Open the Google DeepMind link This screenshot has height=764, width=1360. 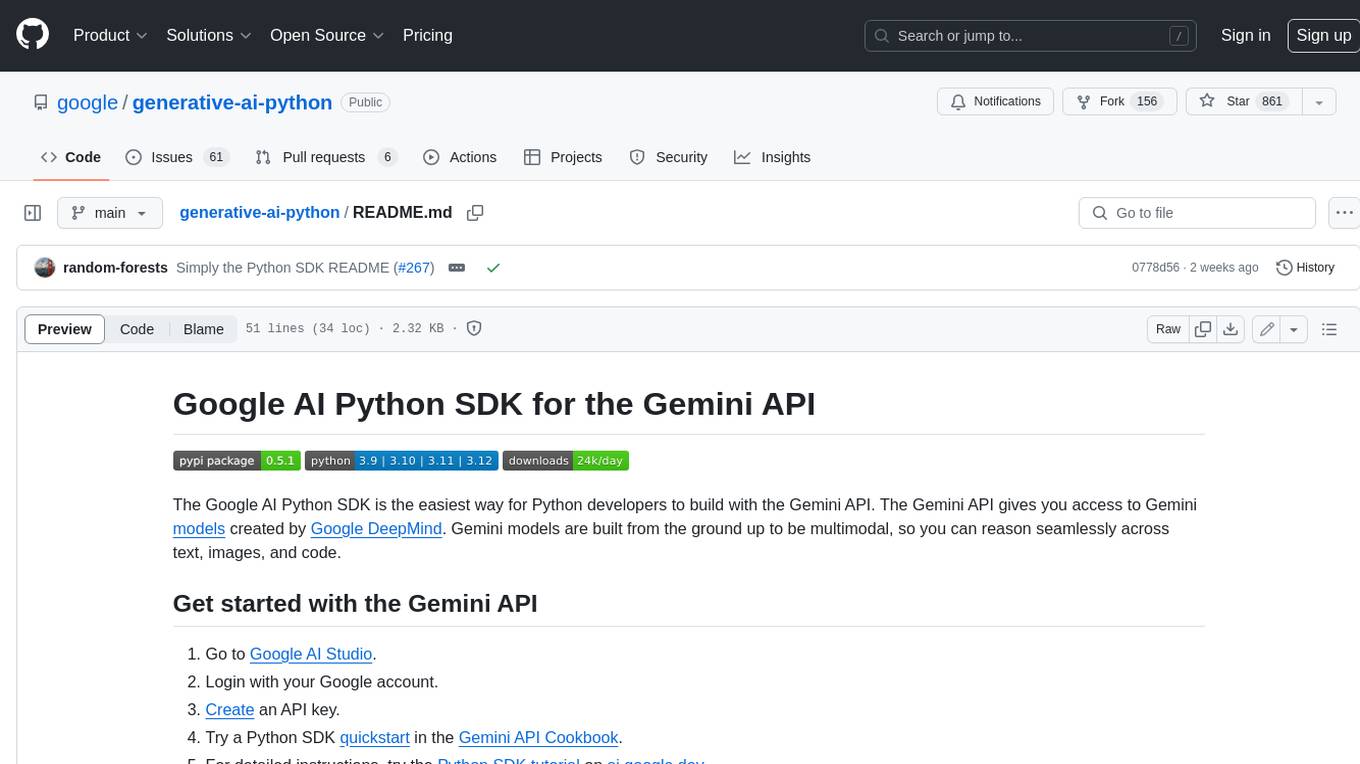[376, 528]
